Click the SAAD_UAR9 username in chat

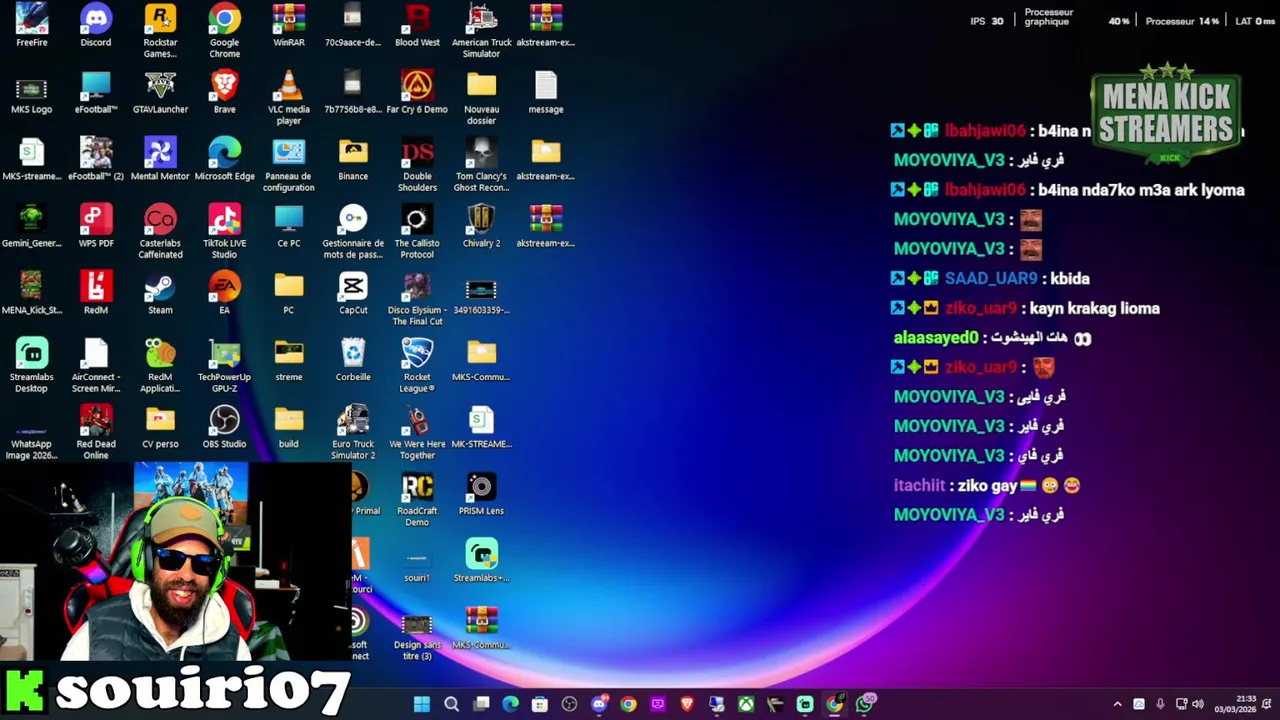[x=991, y=279]
